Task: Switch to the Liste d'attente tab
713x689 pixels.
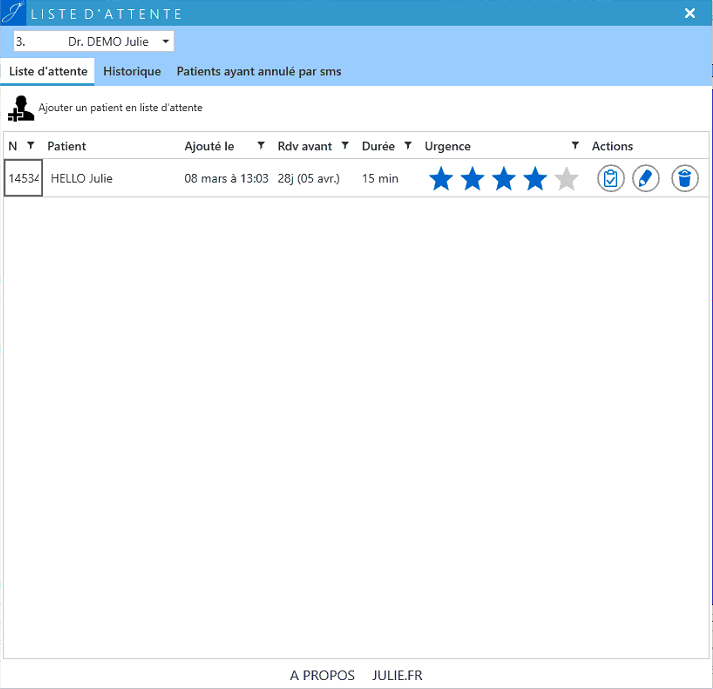Action: [x=48, y=71]
